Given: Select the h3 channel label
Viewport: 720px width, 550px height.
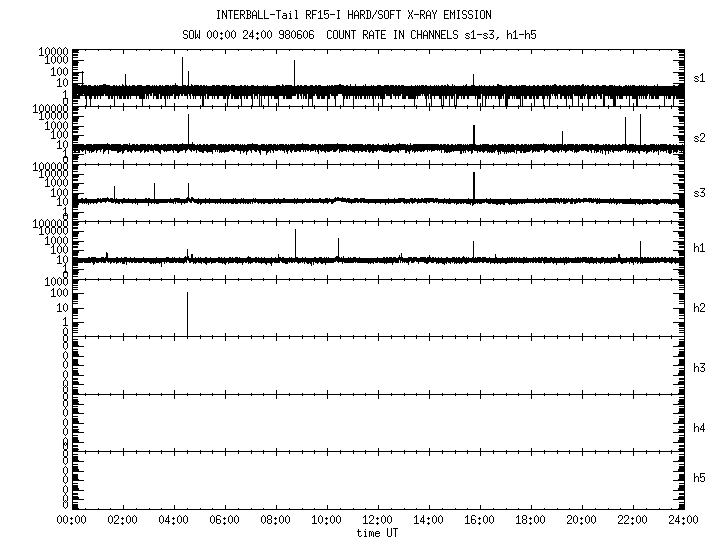Looking at the screenshot, I should click(700, 368).
